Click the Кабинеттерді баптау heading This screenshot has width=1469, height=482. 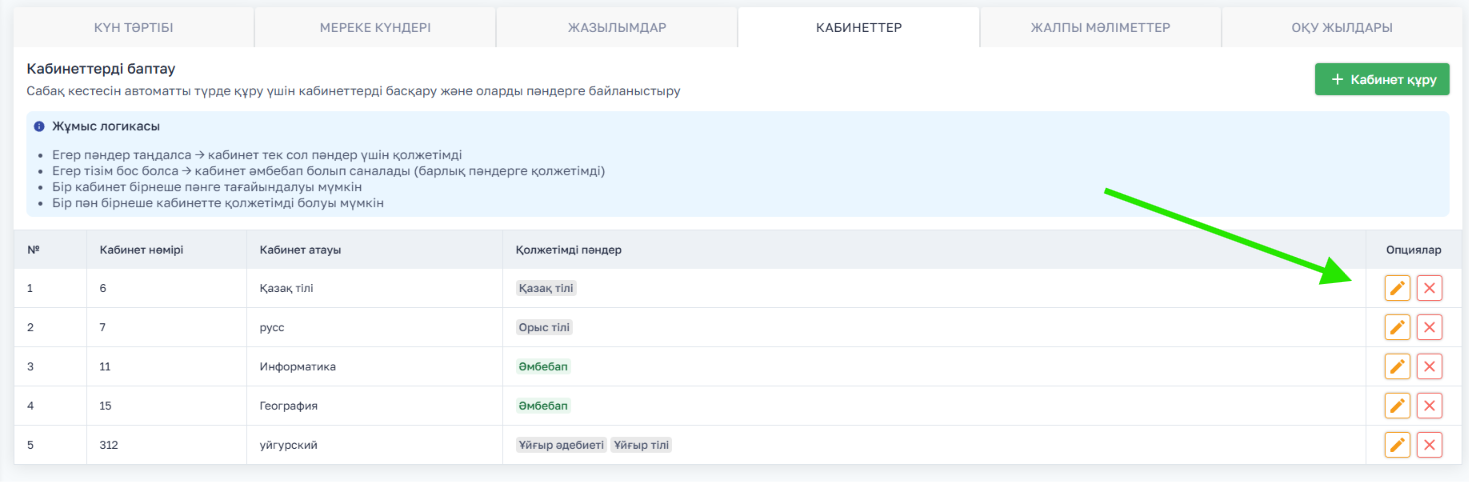pos(101,70)
